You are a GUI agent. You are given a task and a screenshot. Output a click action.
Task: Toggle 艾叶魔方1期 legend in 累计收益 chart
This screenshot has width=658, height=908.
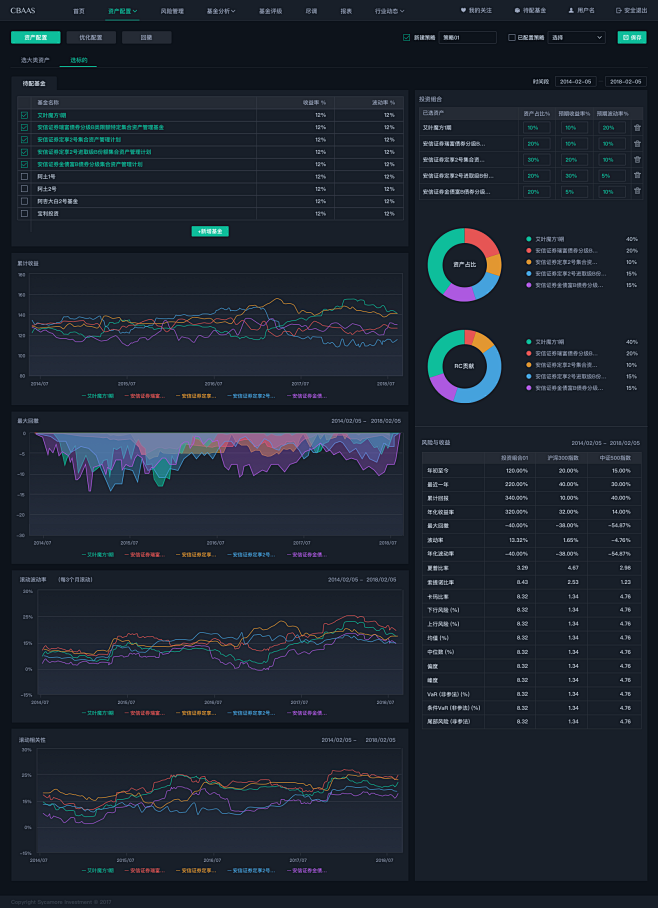[98, 396]
